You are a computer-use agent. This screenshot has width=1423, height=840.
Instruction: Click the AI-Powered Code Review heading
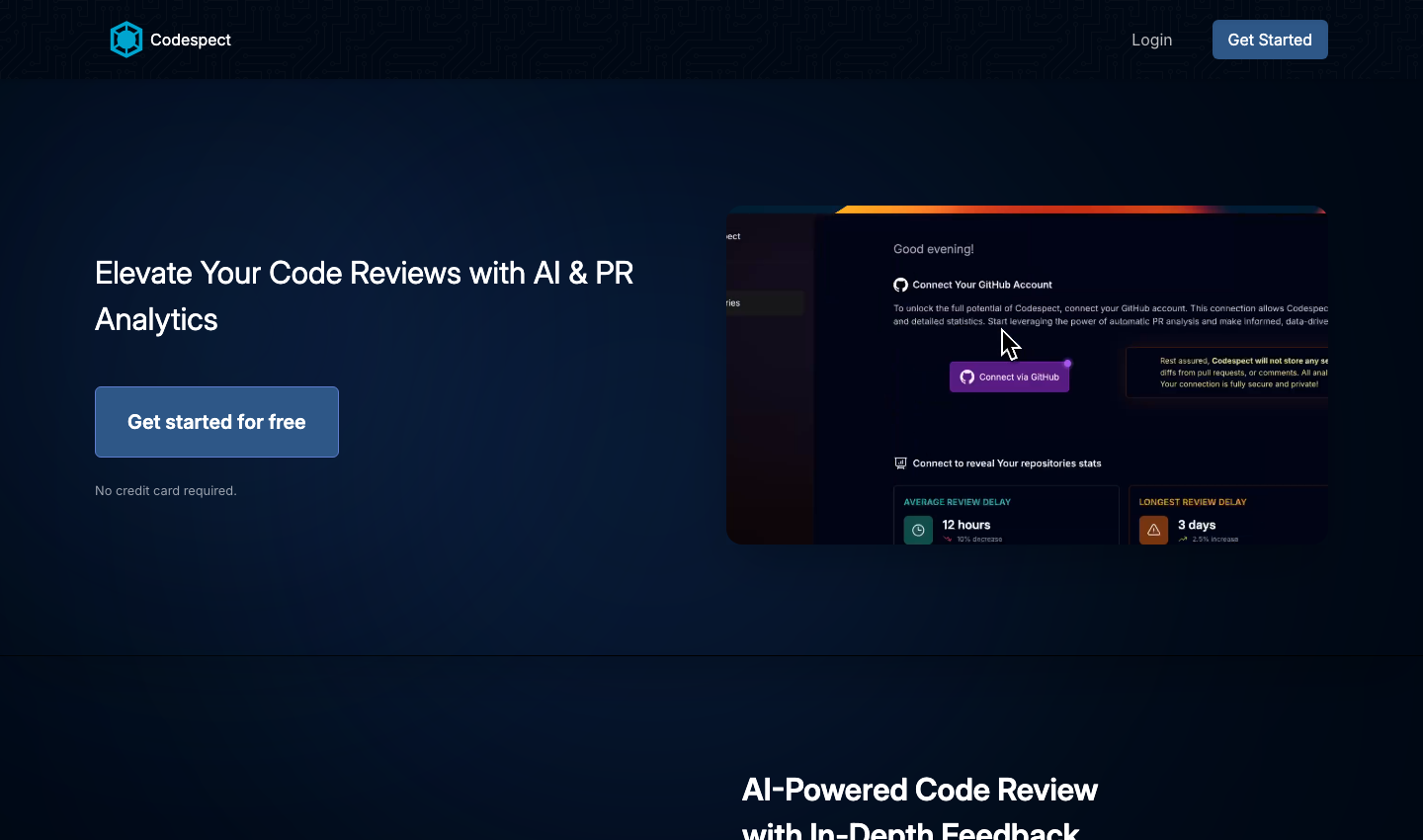[x=920, y=810]
